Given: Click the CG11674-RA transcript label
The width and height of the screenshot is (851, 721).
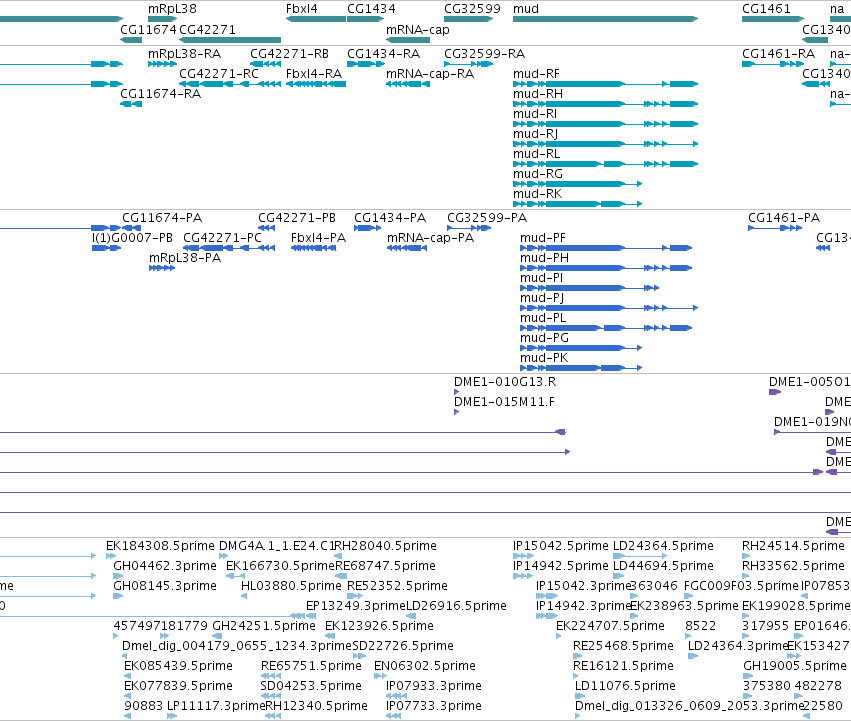Looking at the screenshot, I should pos(161,93).
